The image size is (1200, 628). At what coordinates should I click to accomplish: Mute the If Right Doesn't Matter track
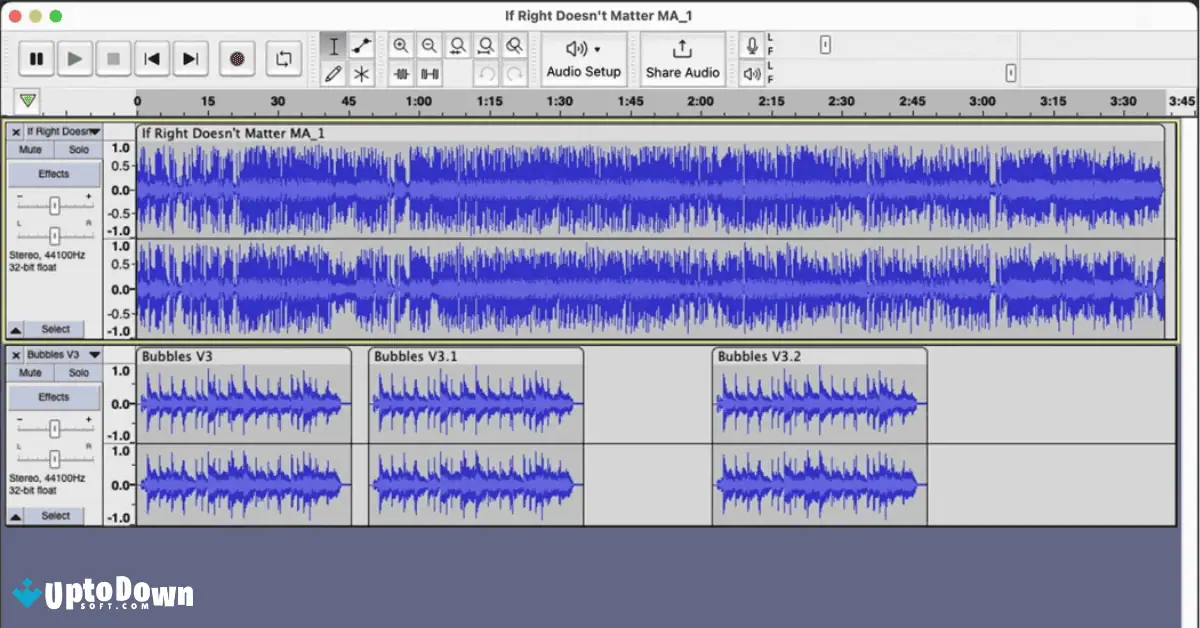[31, 149]
